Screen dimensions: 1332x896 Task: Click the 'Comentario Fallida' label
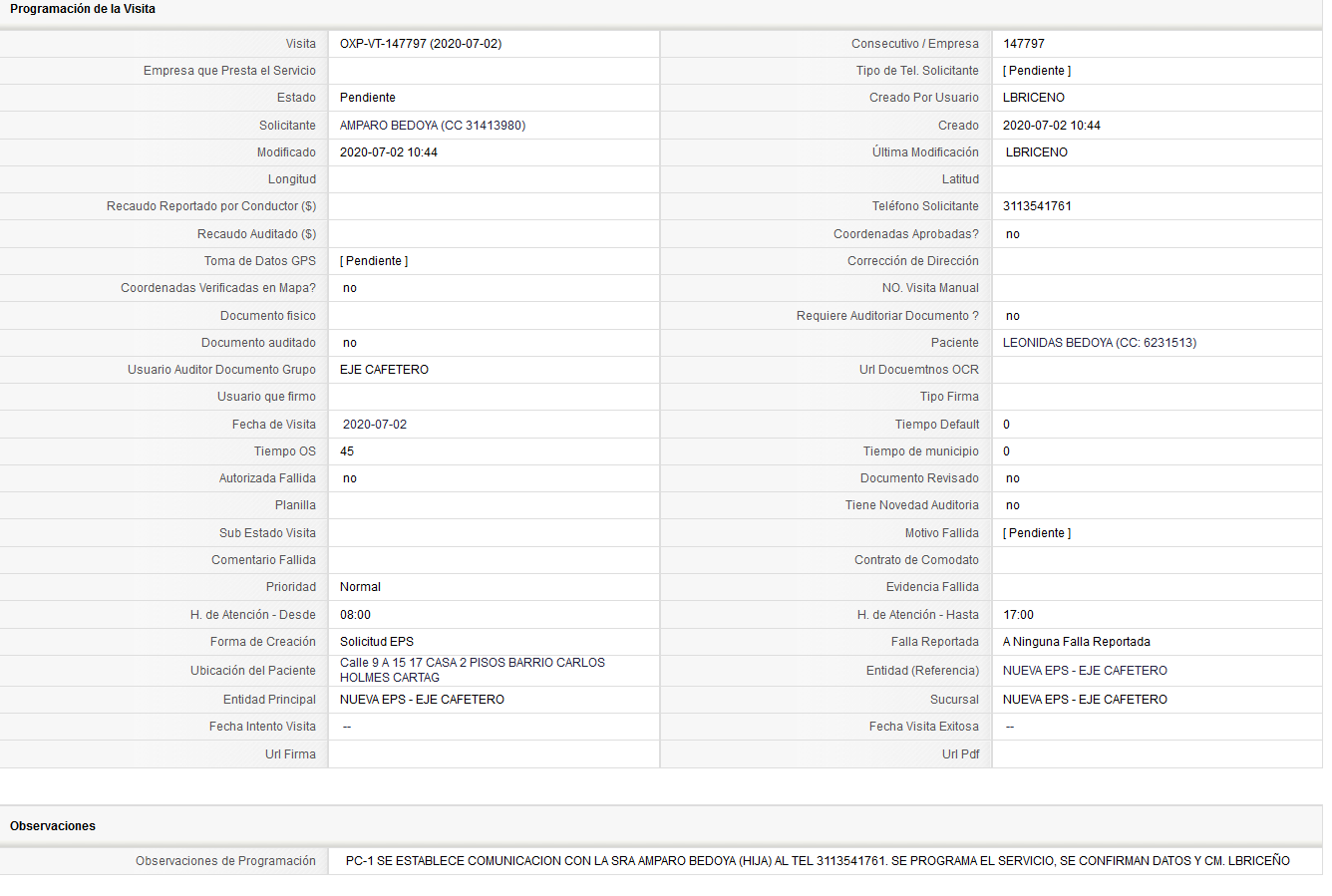[x=263, y=560]
